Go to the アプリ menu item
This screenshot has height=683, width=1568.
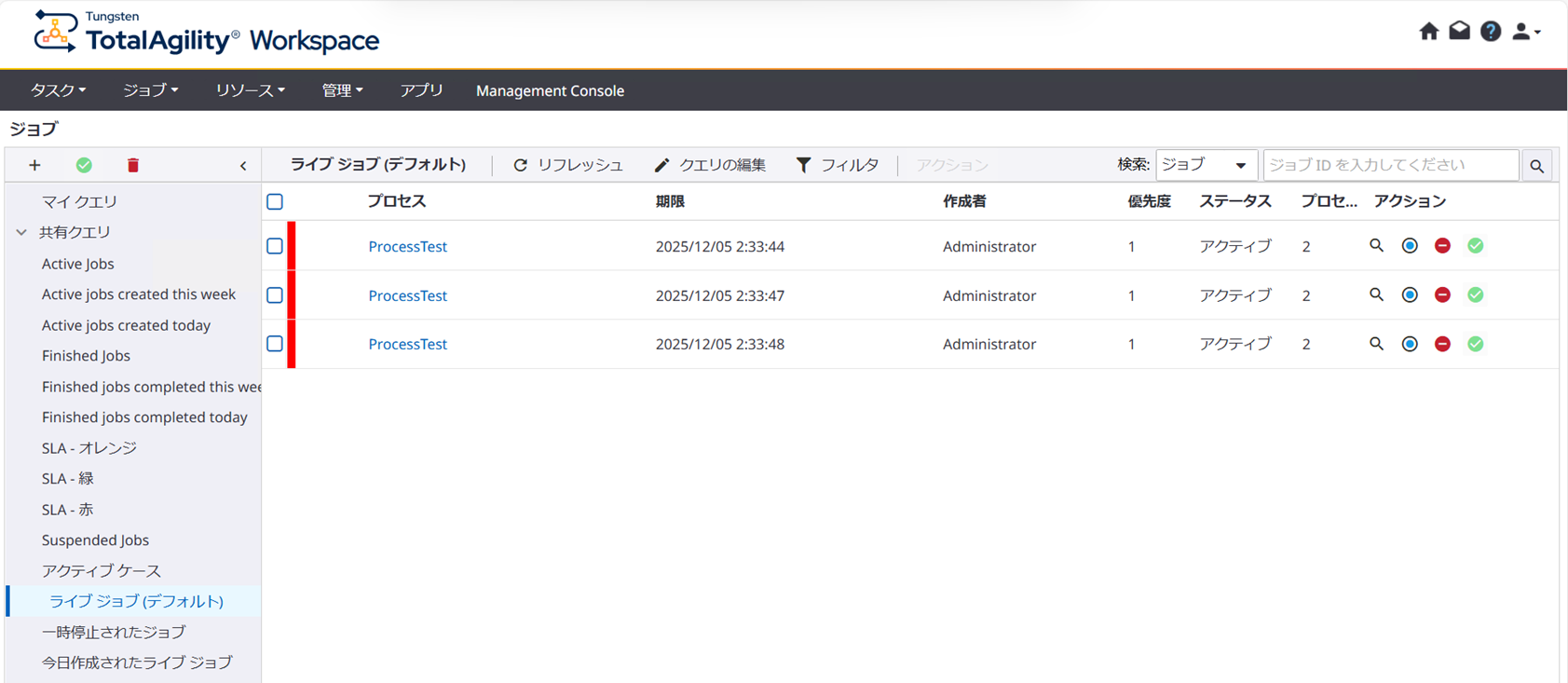pyautogui.click(x=421, y=90)
